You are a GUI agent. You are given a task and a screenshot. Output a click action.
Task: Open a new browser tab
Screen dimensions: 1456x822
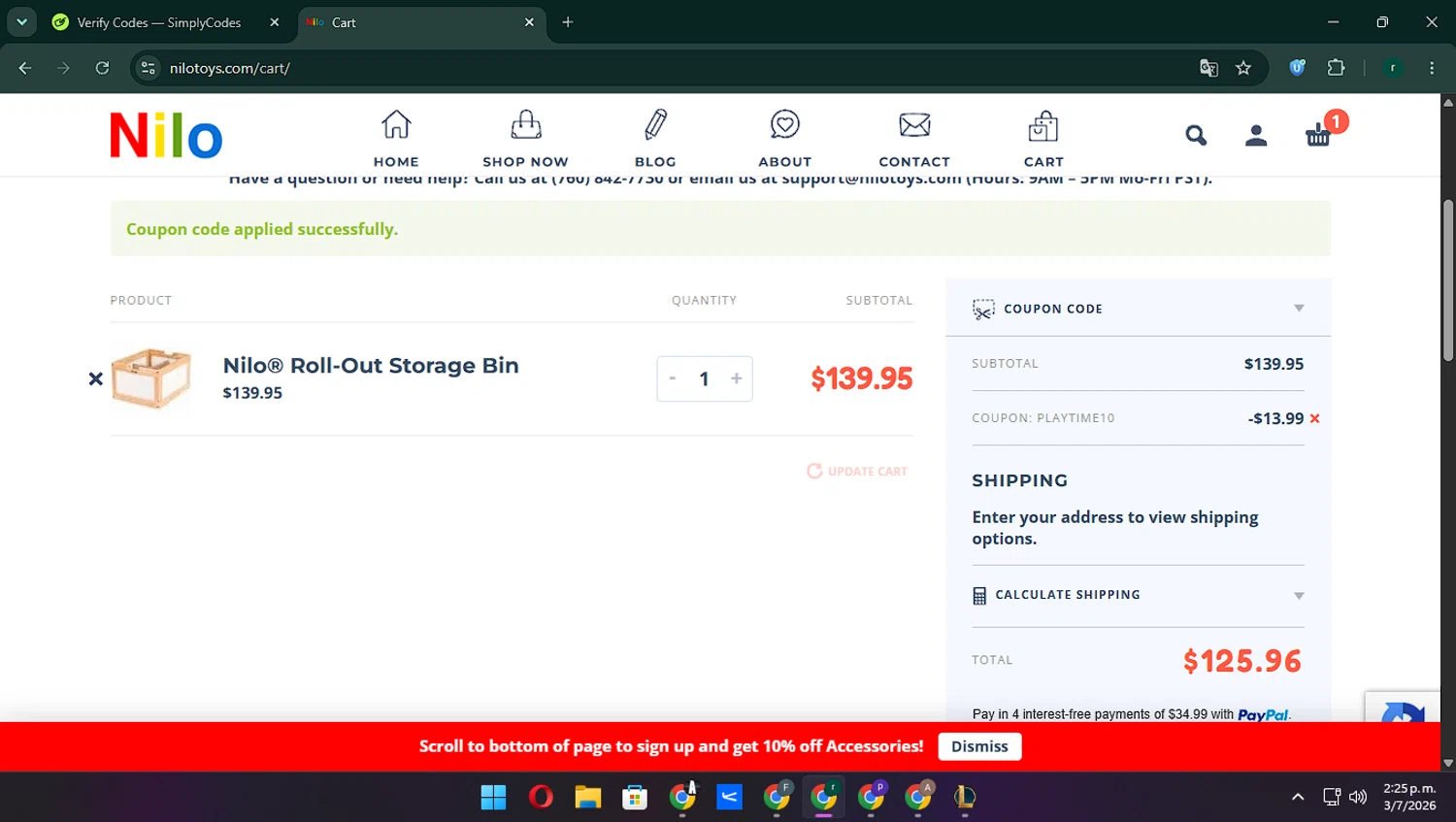(x=568, y=22)
